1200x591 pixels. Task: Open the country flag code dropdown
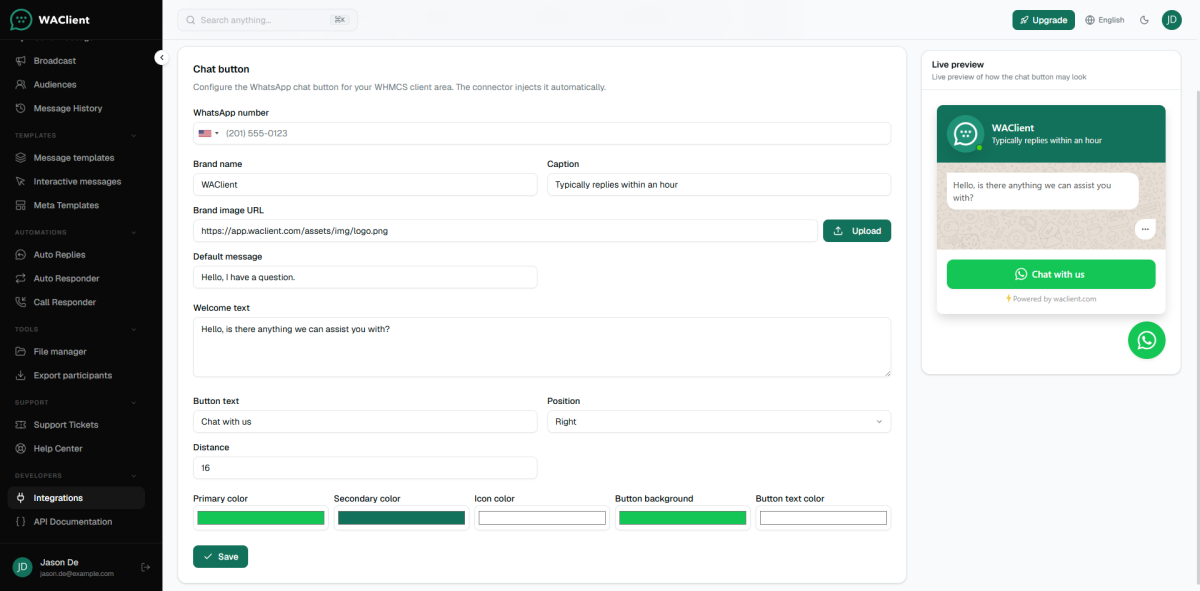[209, 133]
